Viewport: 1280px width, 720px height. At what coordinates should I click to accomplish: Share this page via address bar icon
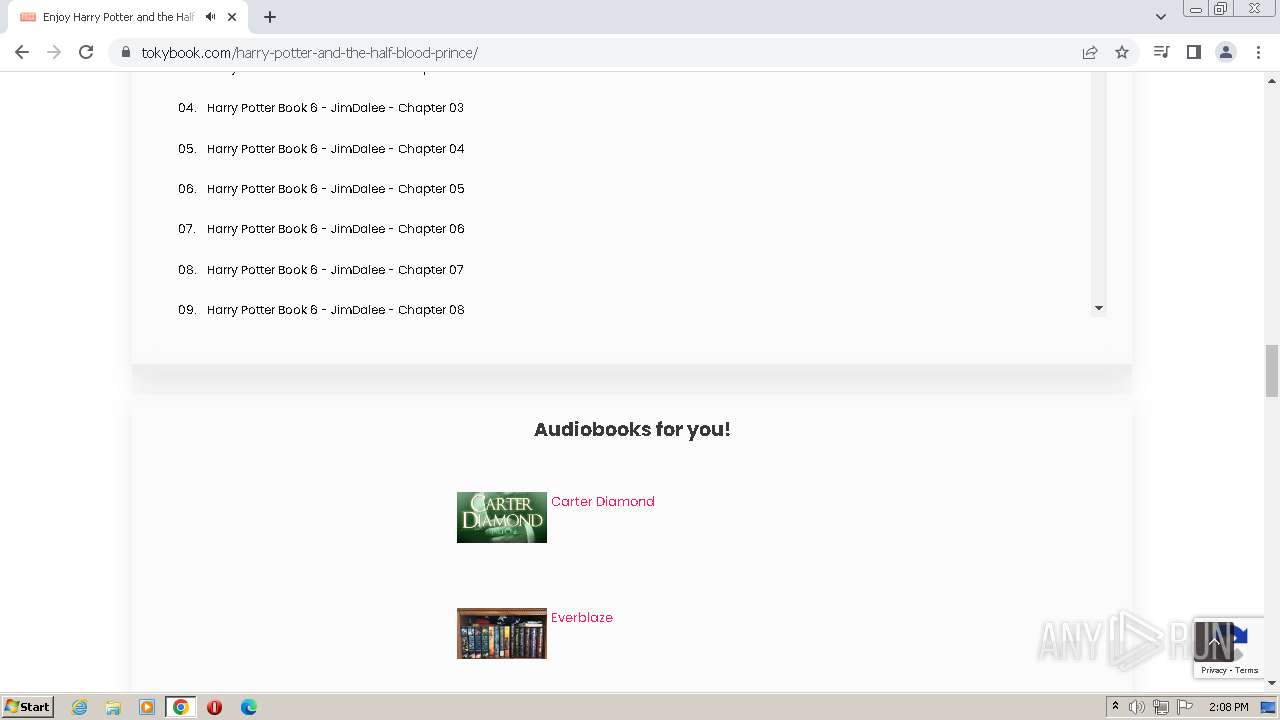tap(1090, 52)
